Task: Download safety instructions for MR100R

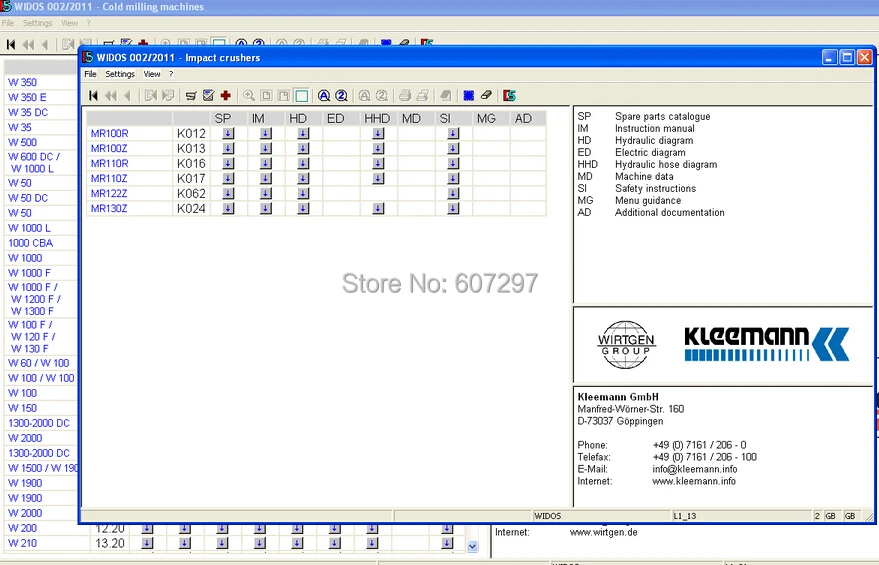Action: 454,133
